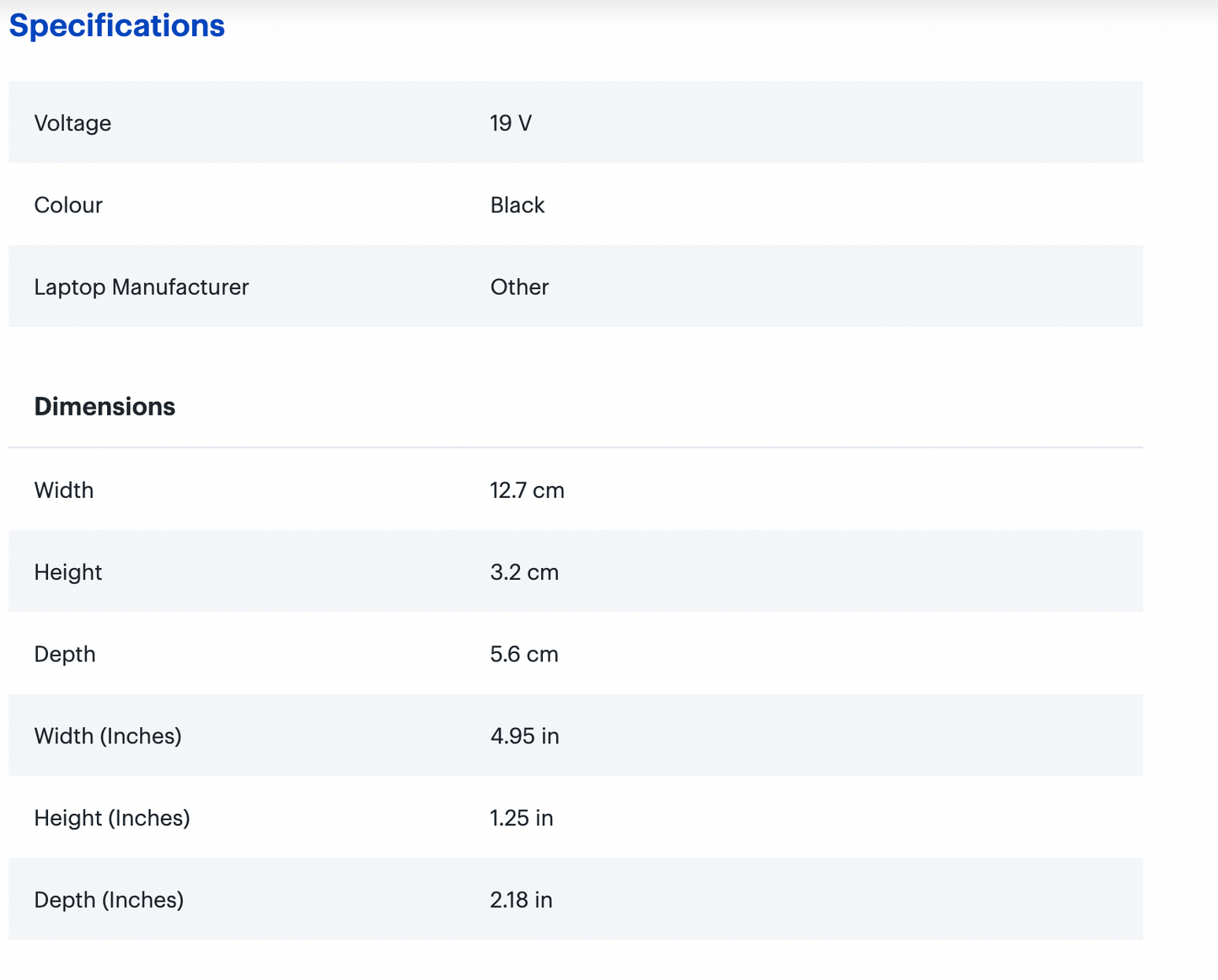Click the 4.95 in value
The image size is (1218, 980).
pos(524,736)
